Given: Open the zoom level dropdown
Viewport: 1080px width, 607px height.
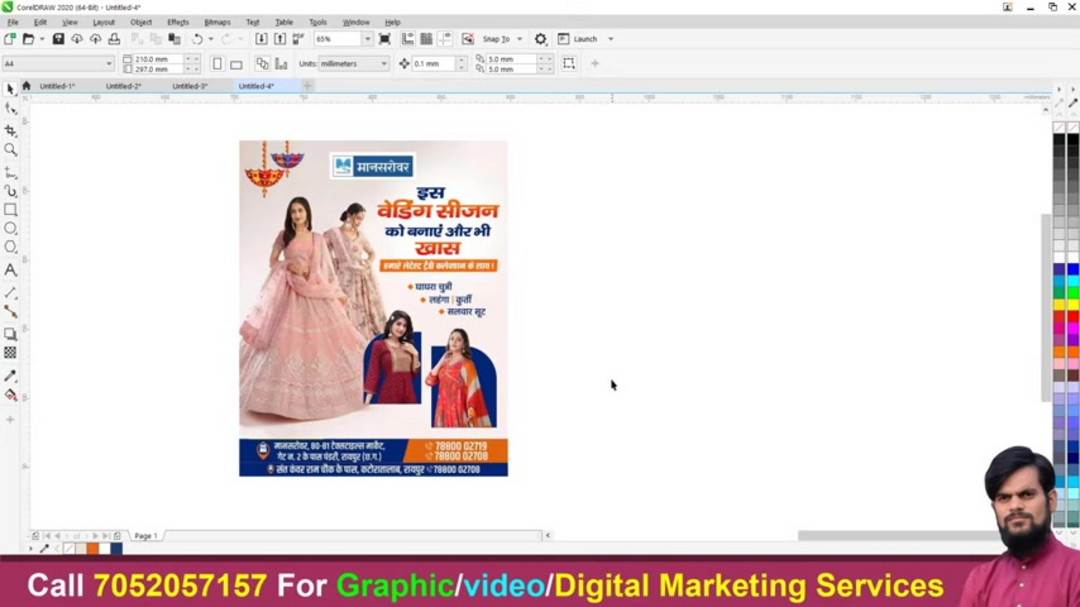Looking at the screenshot, I should (367, 39).
